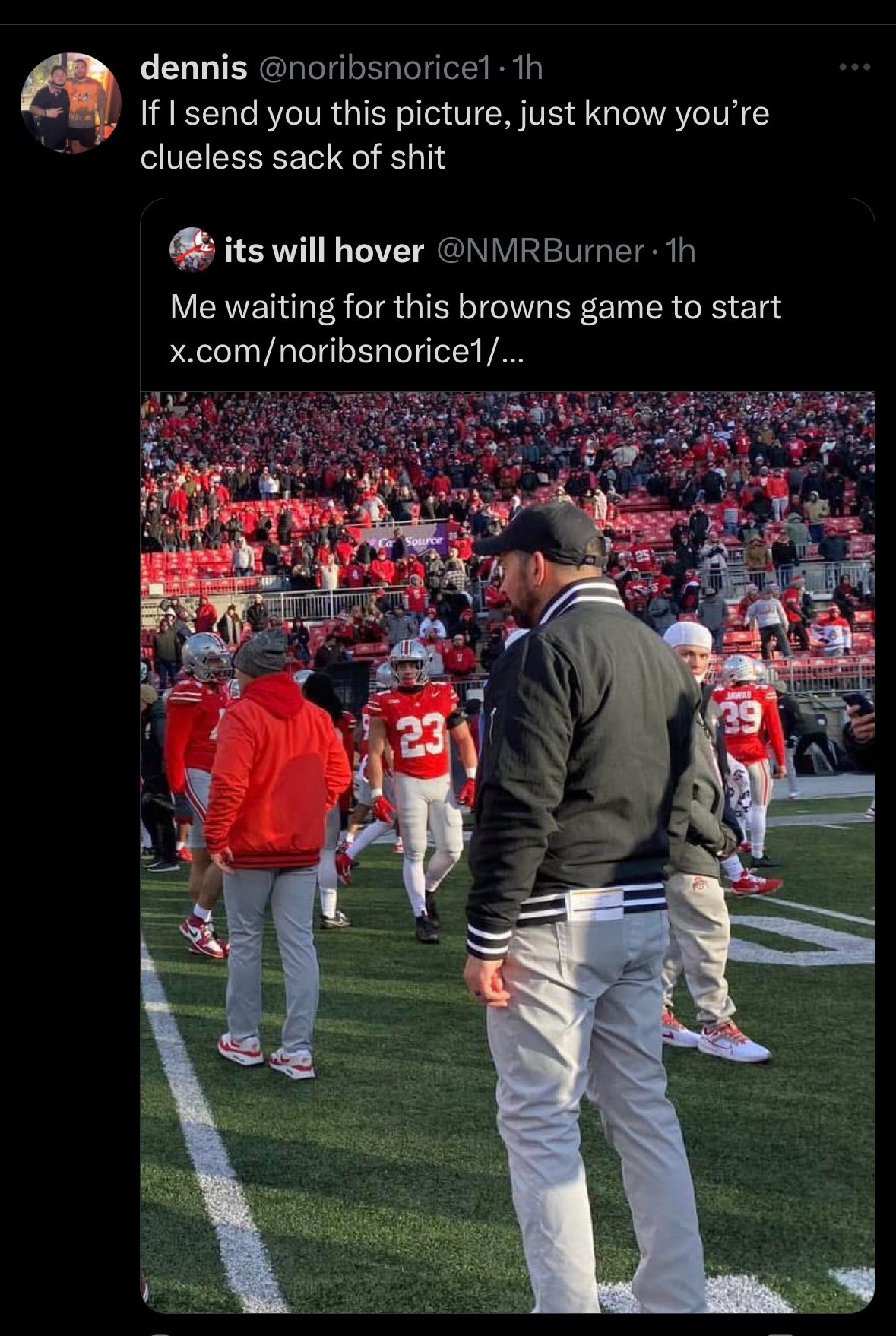Image resolution: width=896 pixels, height=1336 pixels.
Task: Visit the @noribsnorice1 handle
Action: click(x=375, y=68)
